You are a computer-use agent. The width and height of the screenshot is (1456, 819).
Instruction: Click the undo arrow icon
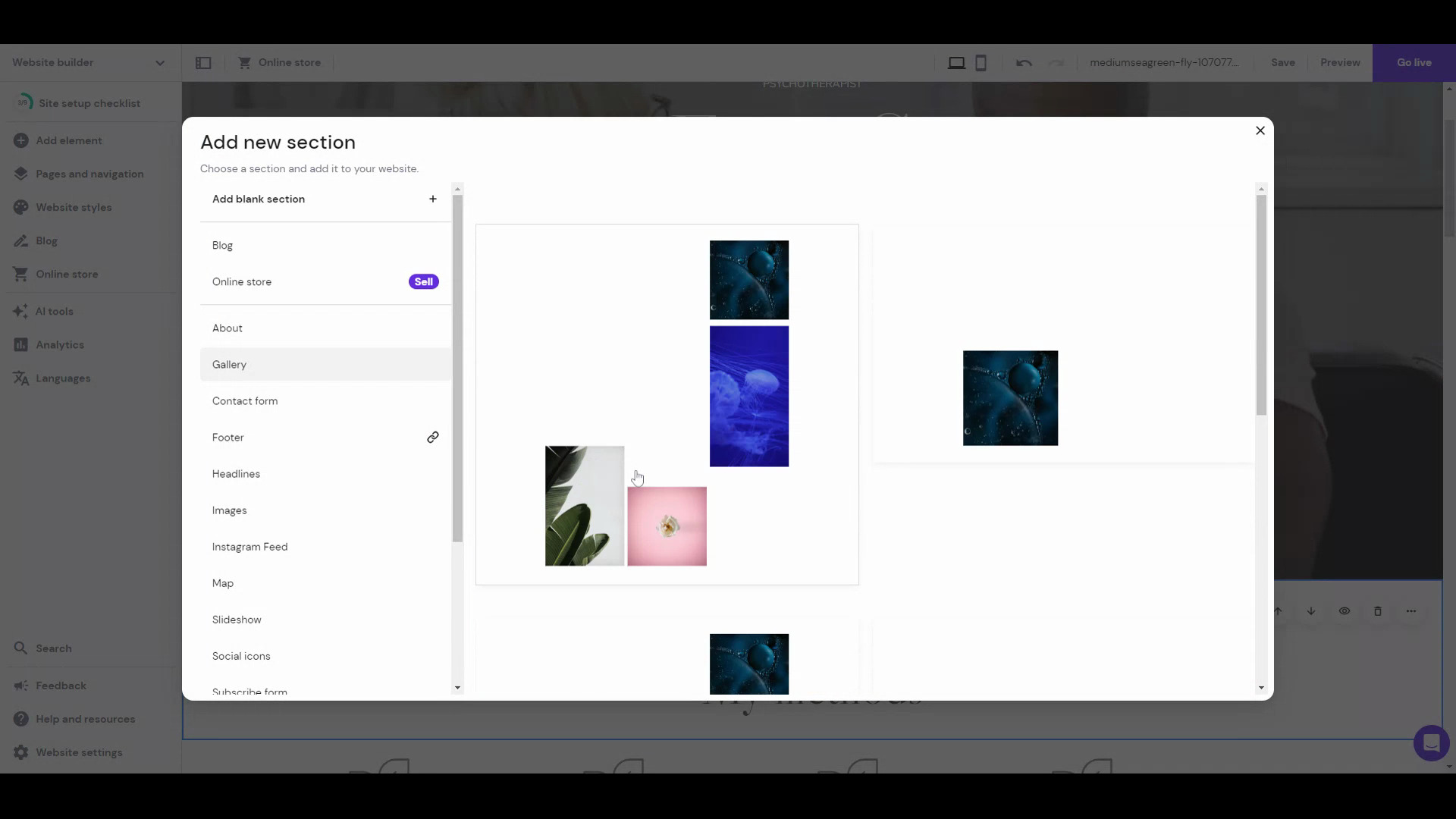[x=1024, y=63]
